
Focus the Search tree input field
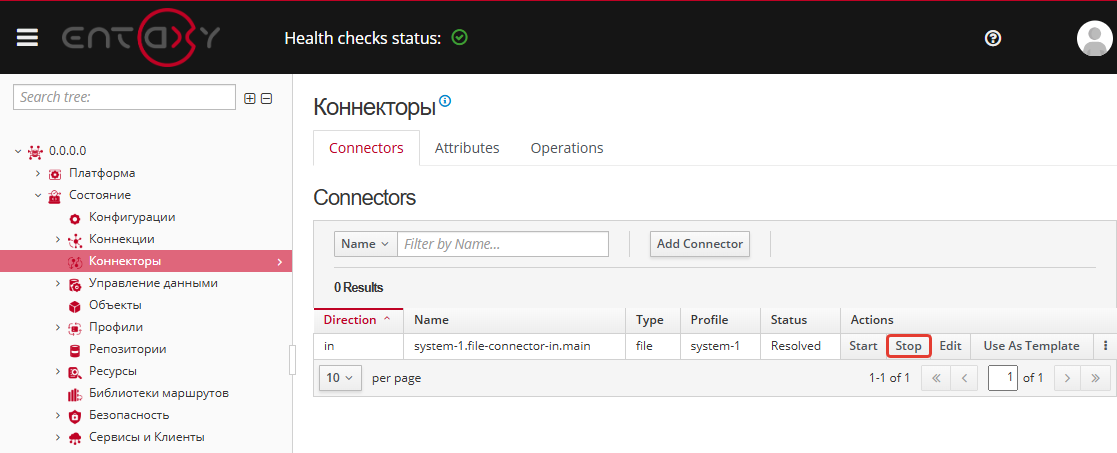click(x=124, y=97)
